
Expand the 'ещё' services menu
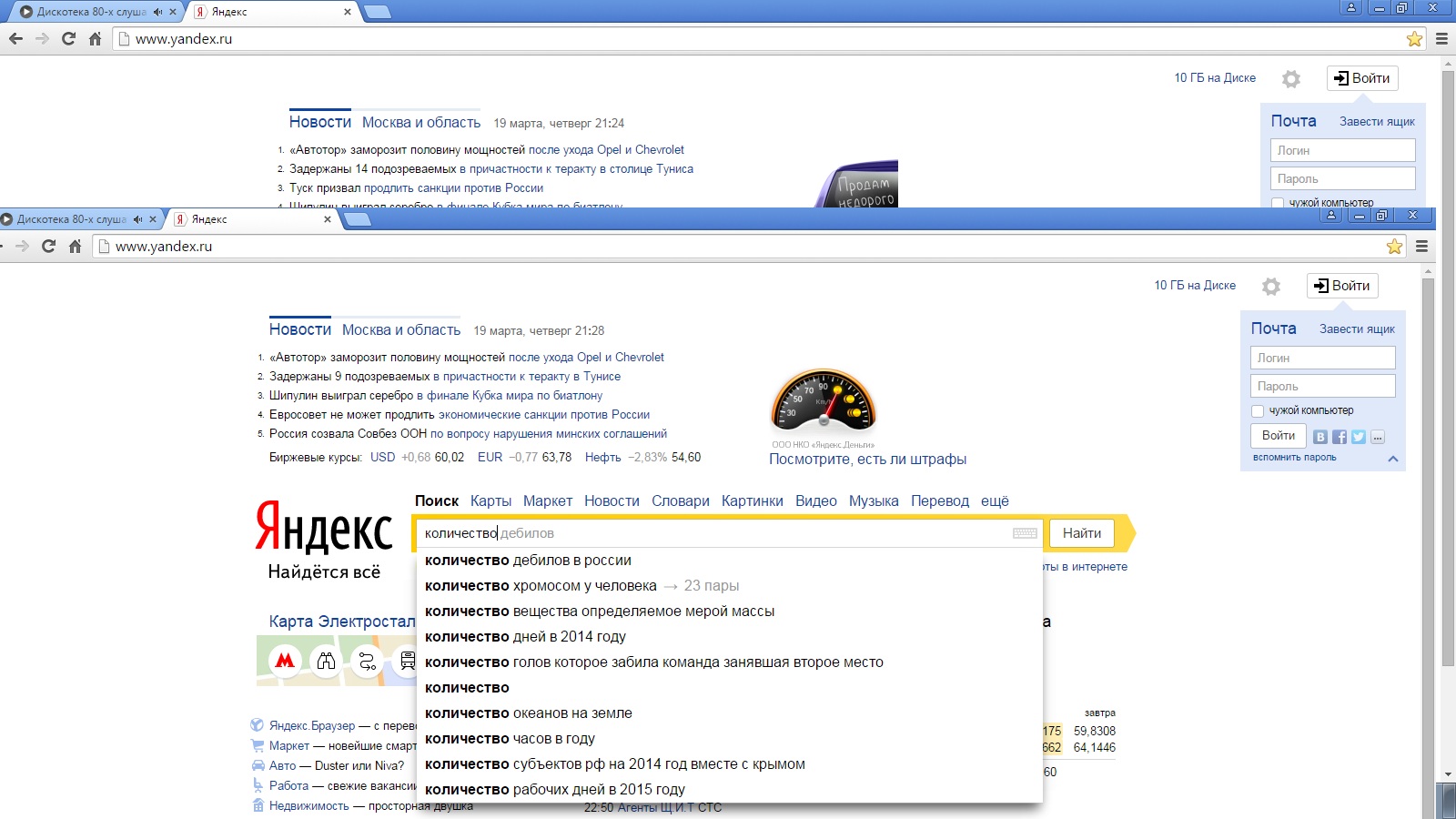[995, 500]
